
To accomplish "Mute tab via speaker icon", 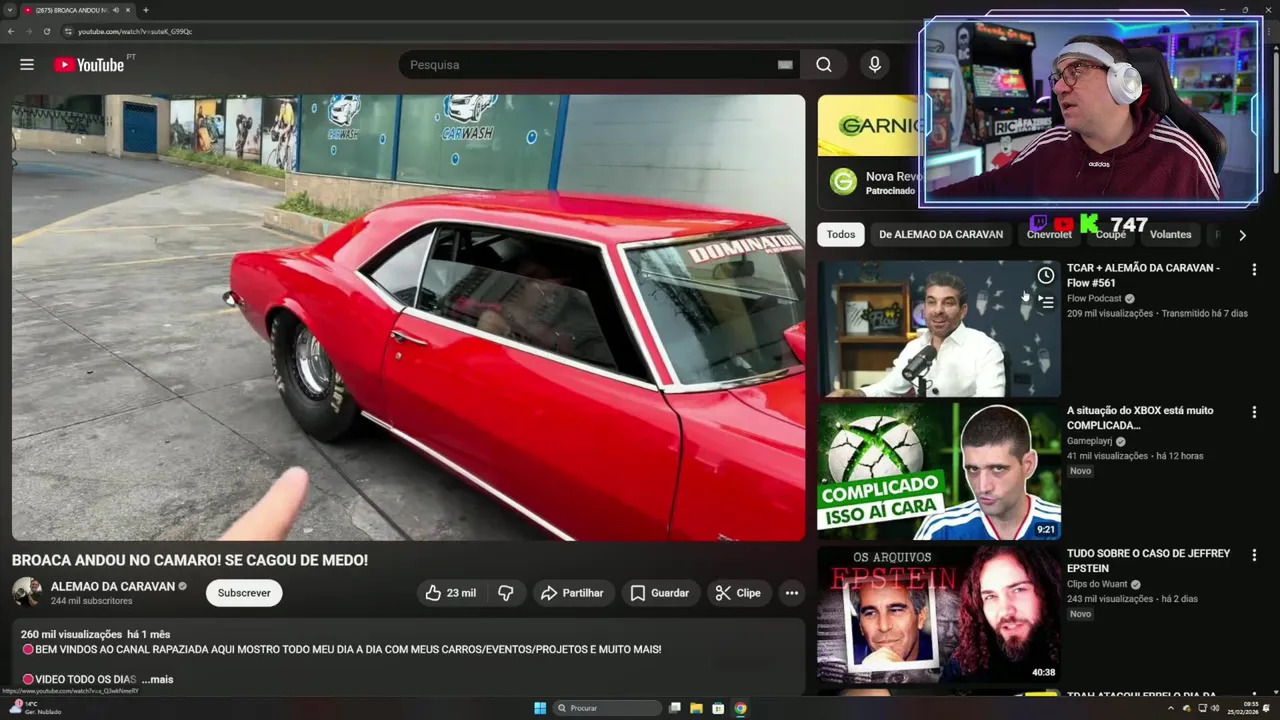I will click(116, 10).
